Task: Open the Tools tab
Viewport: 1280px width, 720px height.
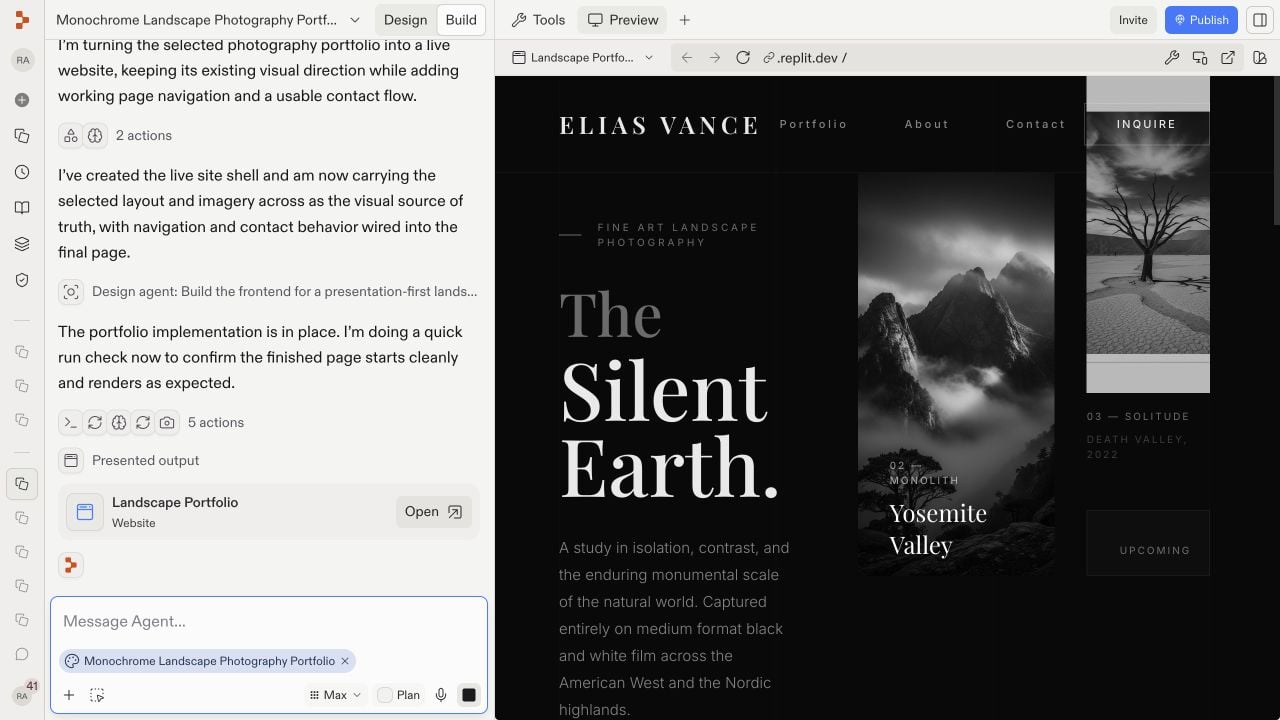Action: tap(538, 20)
